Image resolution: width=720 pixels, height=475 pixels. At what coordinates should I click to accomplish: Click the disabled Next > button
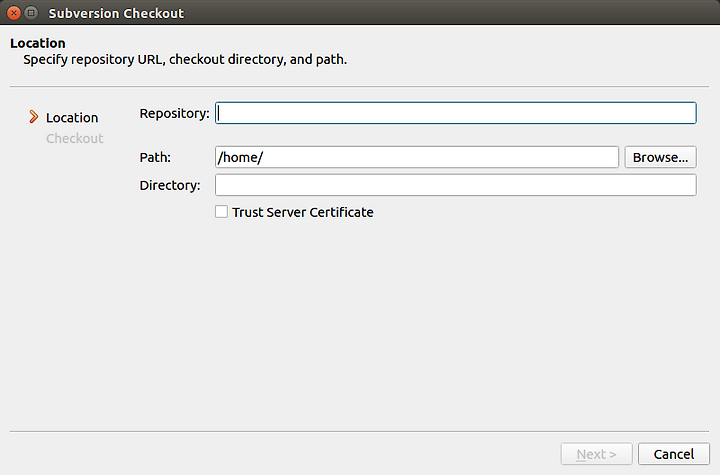(x=596, y=454)
